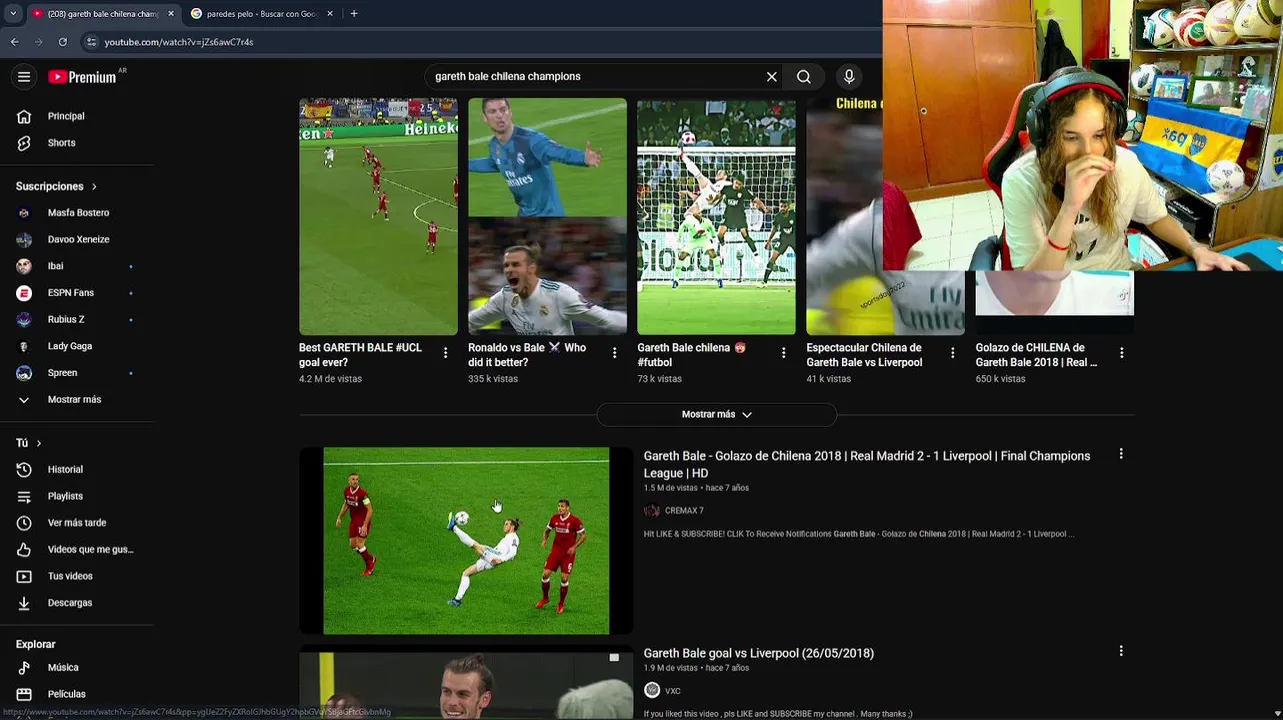Open options for Golazo de CHILENA short
Viewport: 1283px width, 720px height.
pyautogui.click(x=1122, y=353)
